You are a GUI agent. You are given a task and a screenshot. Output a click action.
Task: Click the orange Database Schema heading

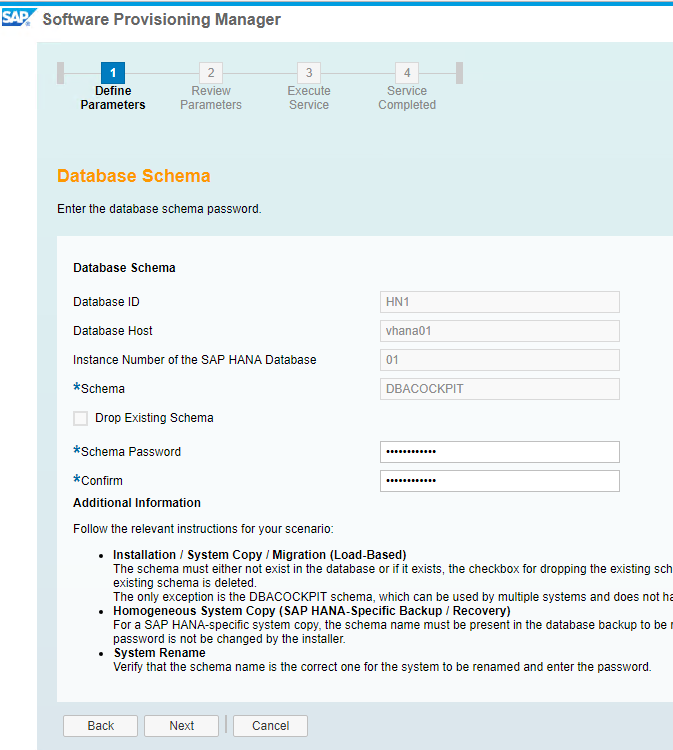(x=133, y=176)
